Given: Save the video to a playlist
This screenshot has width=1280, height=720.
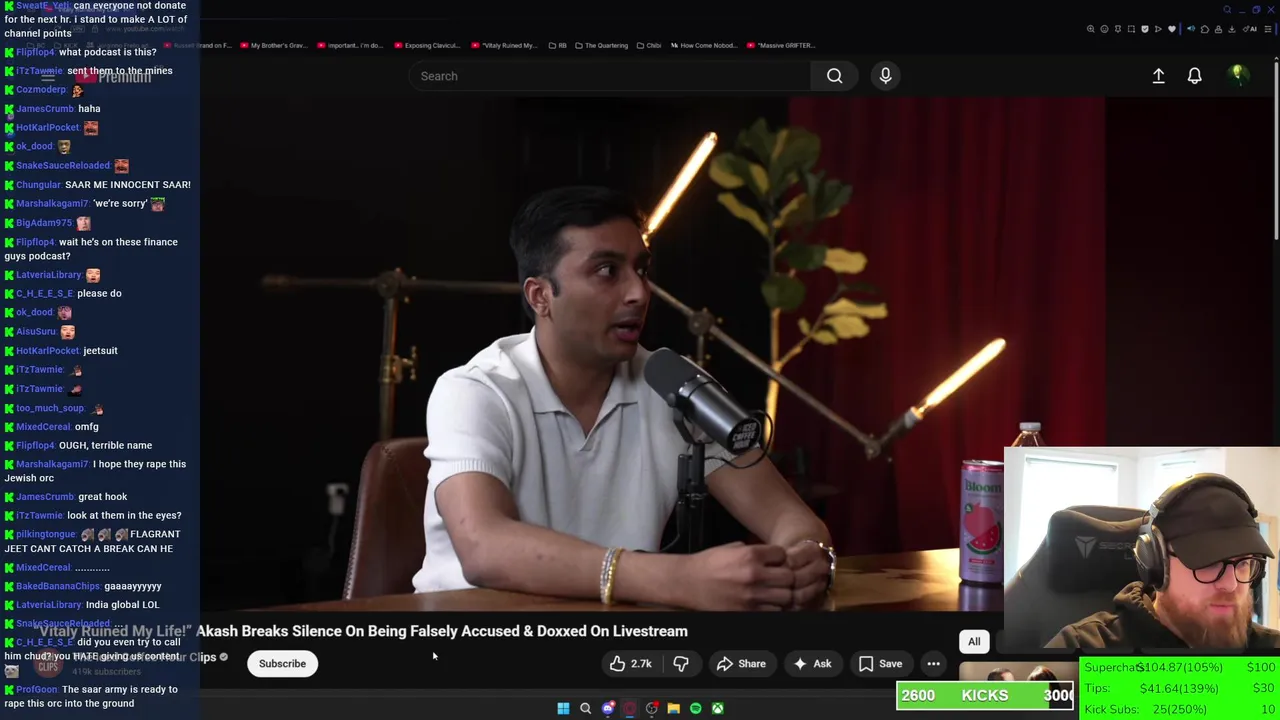Looking at the screenshot, I should (880, 664).
